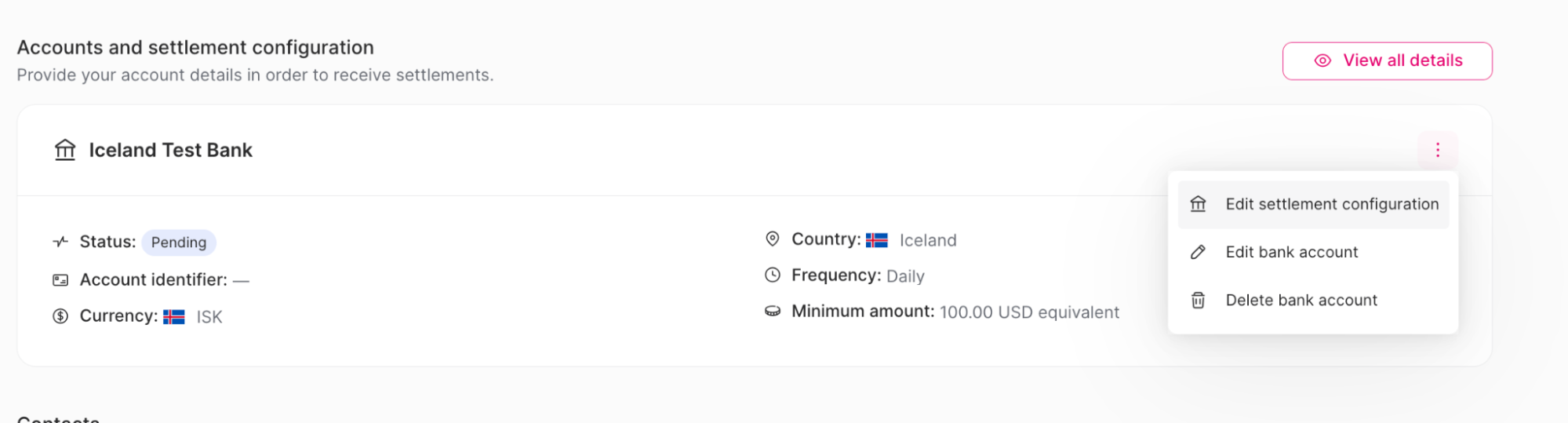Viewport: 1568px width, 423px height.
Task: Open View all details
Action: (1387, 61)
